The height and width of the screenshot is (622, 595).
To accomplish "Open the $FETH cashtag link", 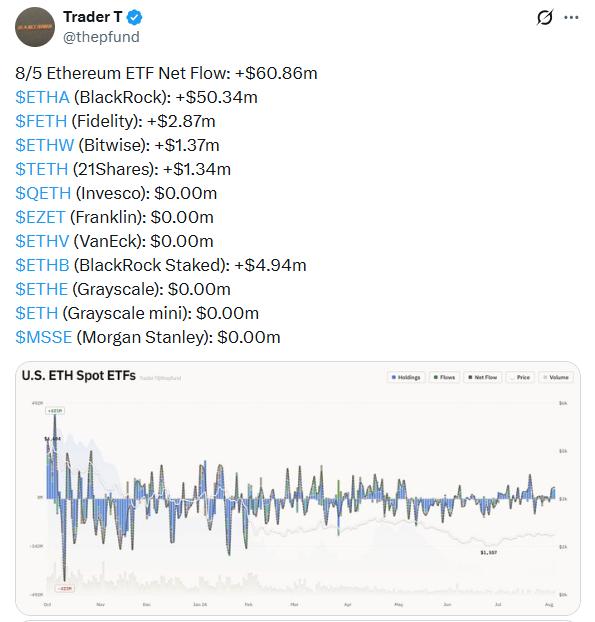I will pyautogui.click(x=41, y=121).
